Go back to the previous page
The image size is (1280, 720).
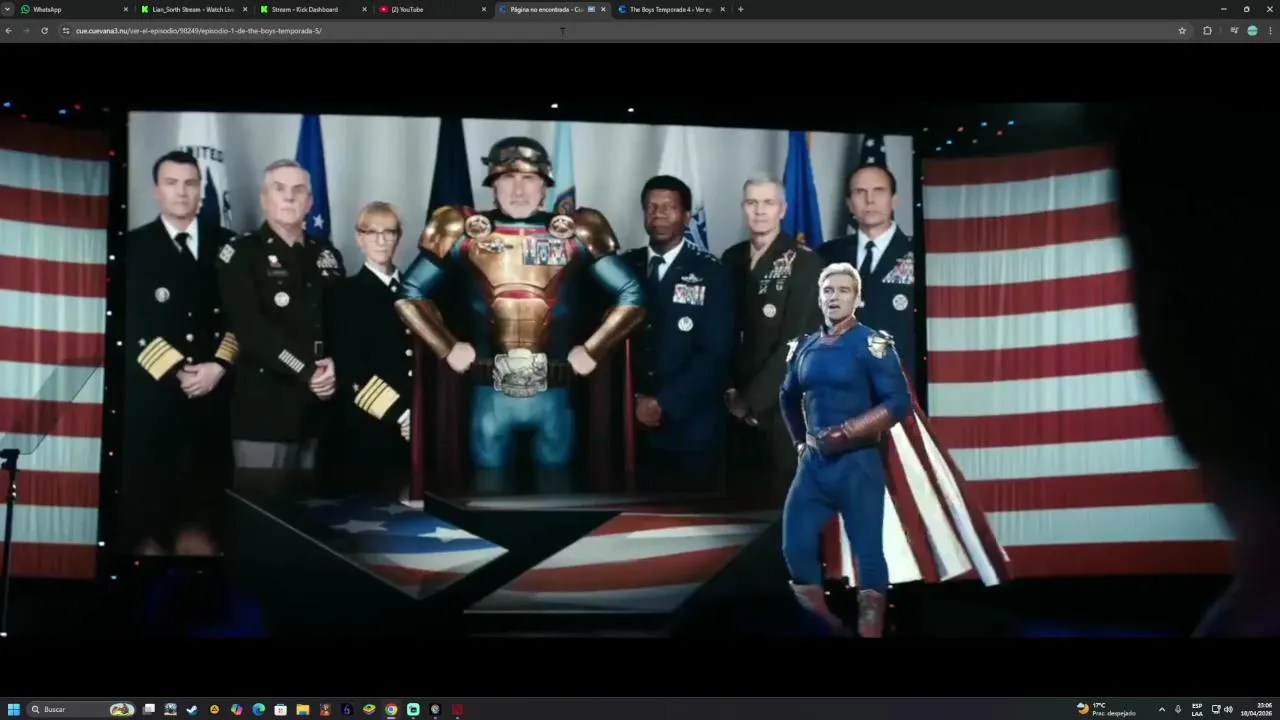(8, 31)
